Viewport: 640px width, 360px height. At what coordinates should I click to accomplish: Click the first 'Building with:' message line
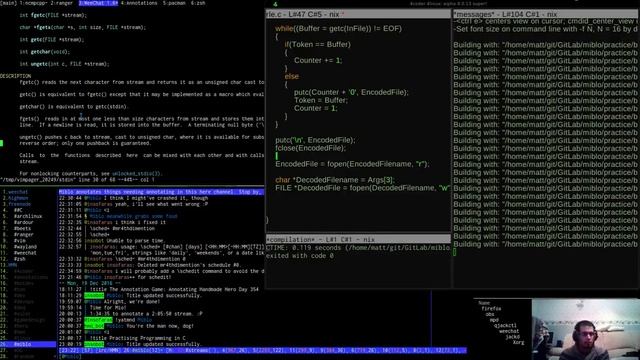click(546, 44)
